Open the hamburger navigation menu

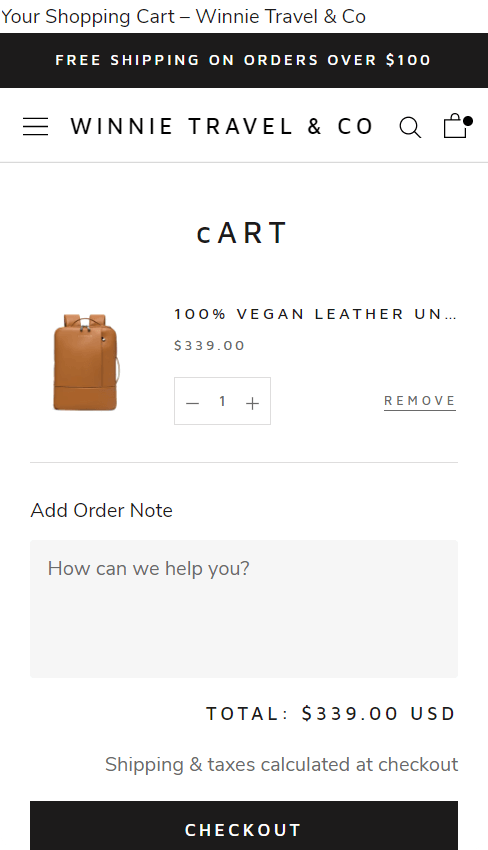(35, 126)
